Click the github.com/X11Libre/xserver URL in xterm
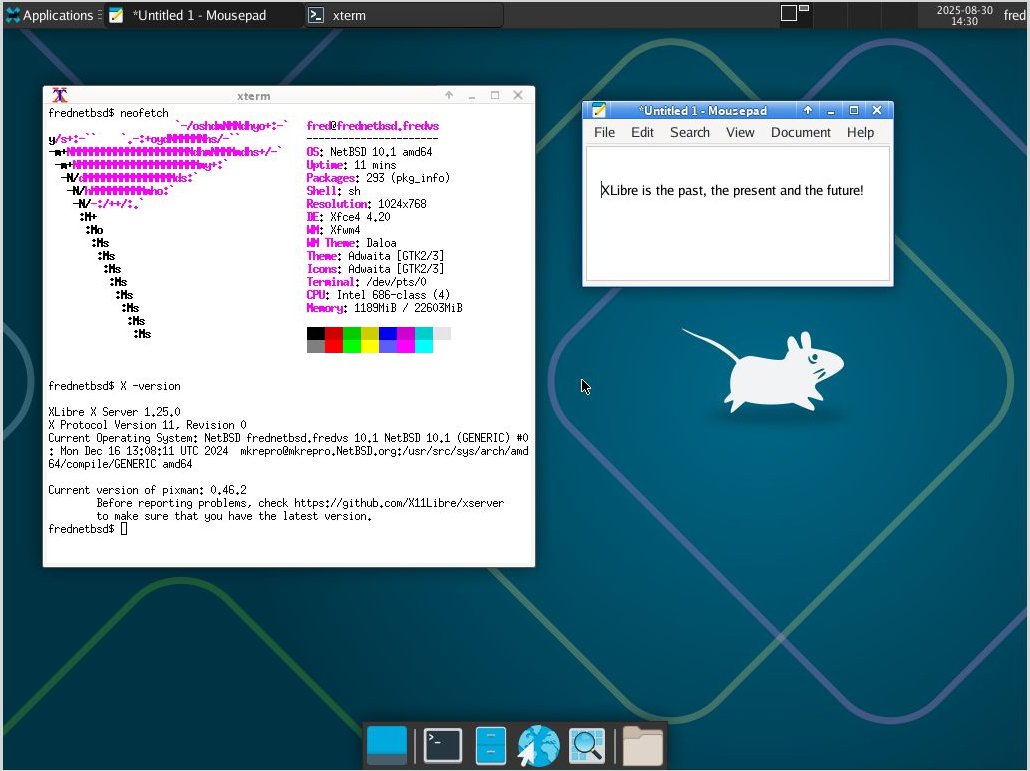The width and height of the screenshot is (1030, 771). pyautogui.click(x=399, y=503)
